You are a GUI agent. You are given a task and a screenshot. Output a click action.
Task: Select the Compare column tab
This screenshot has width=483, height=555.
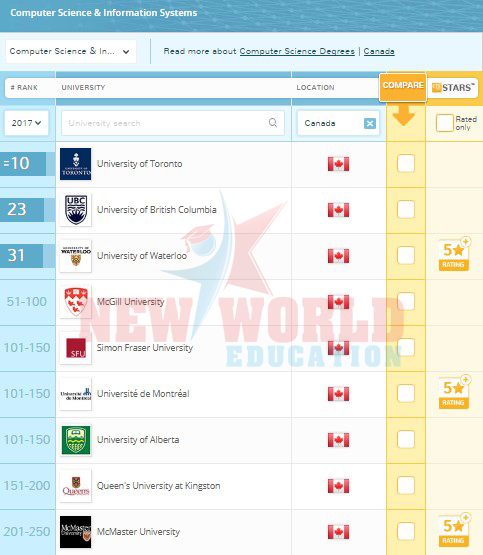pos(403,87)
